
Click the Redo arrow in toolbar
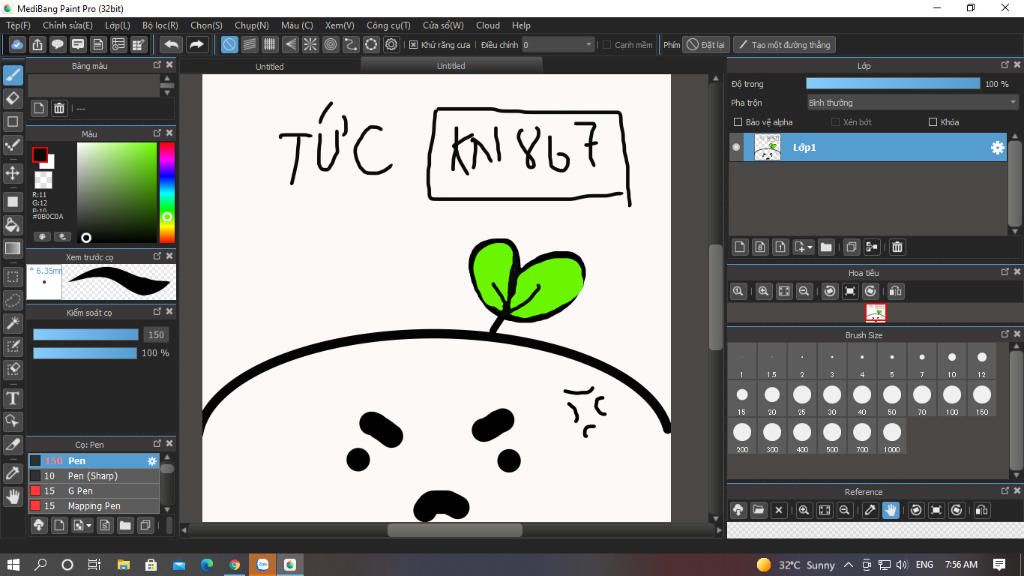click(196, 44)
